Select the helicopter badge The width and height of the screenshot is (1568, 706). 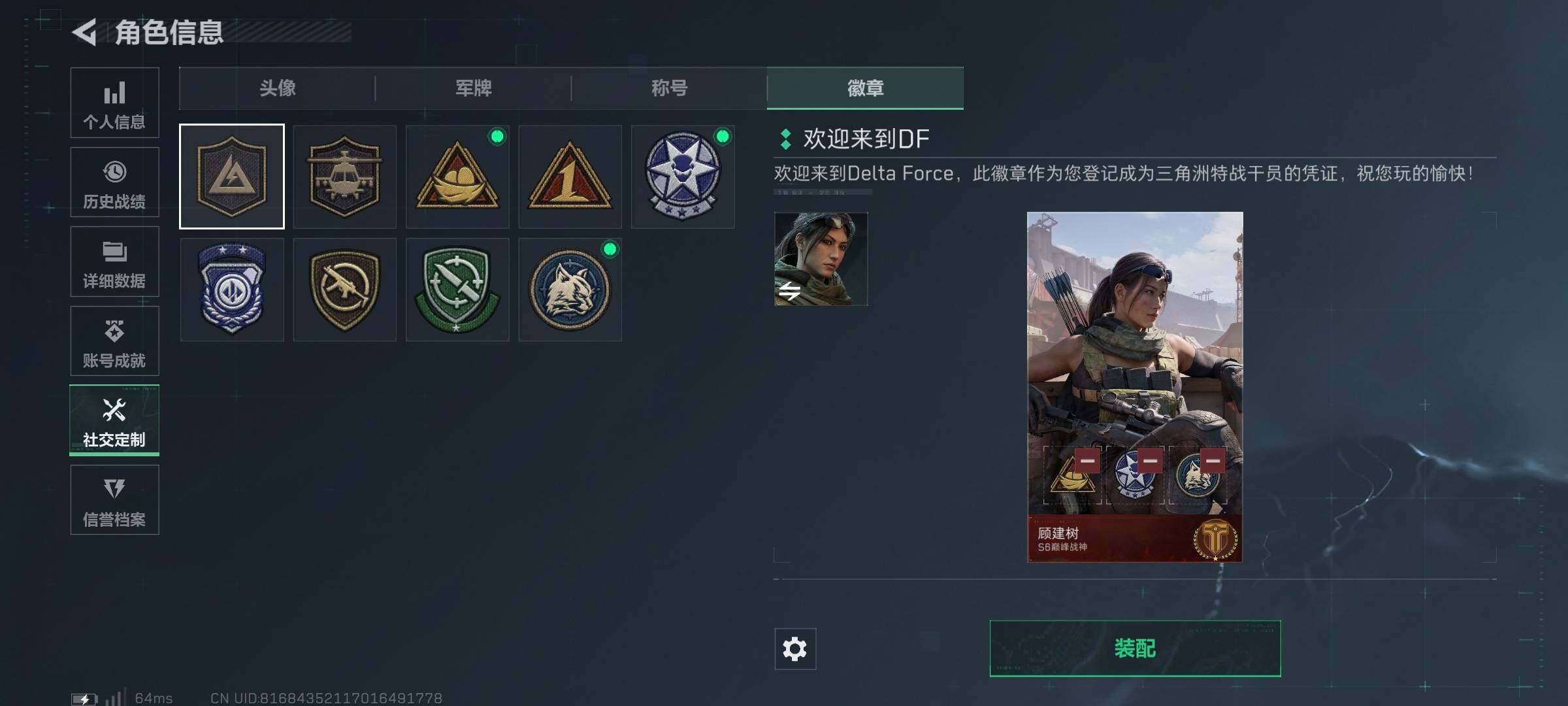click(344, 176)
